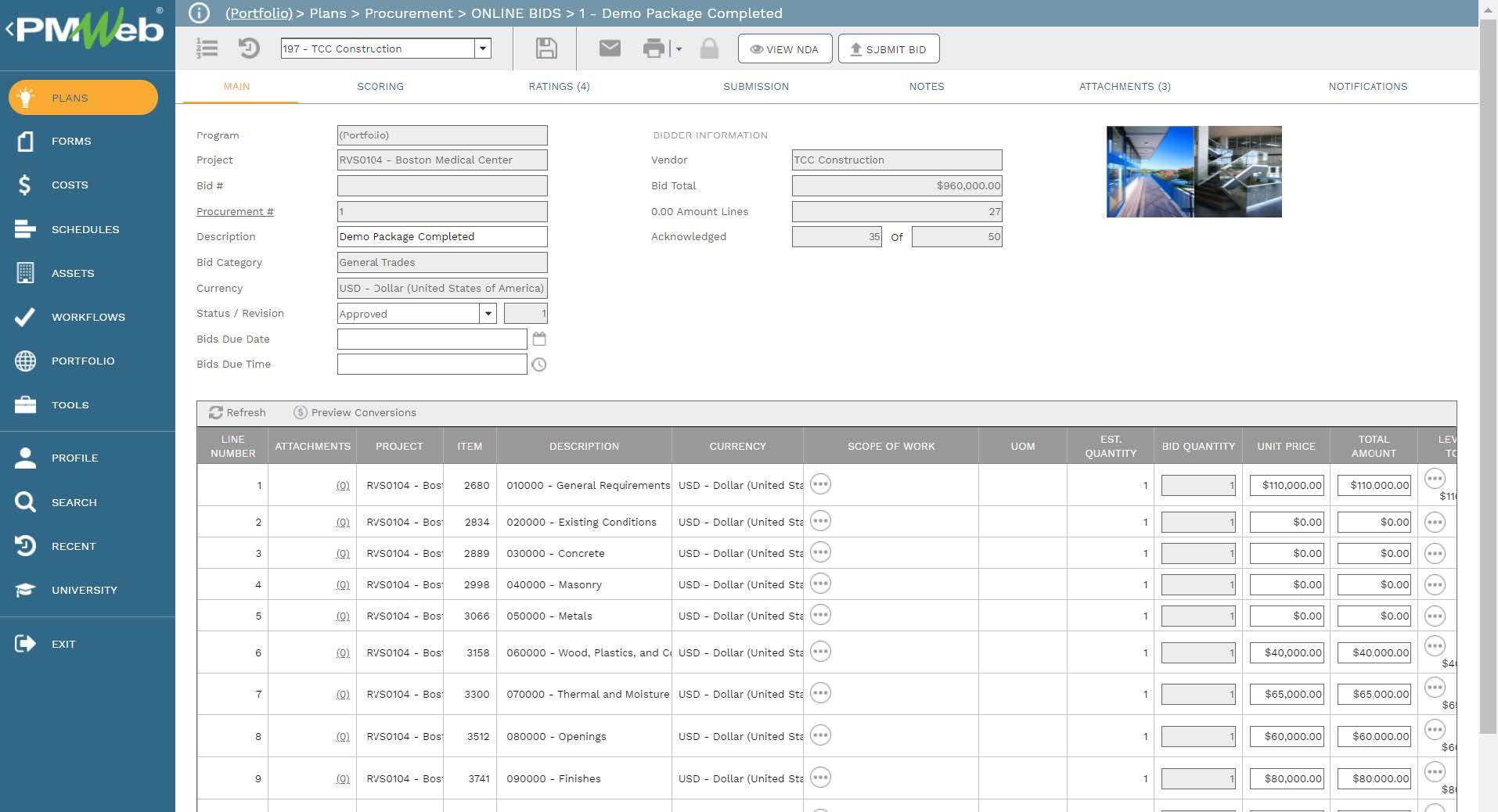Click the Submit Bid button
This screenshot has height=812, width=1498.
click(x=888, y=49)
